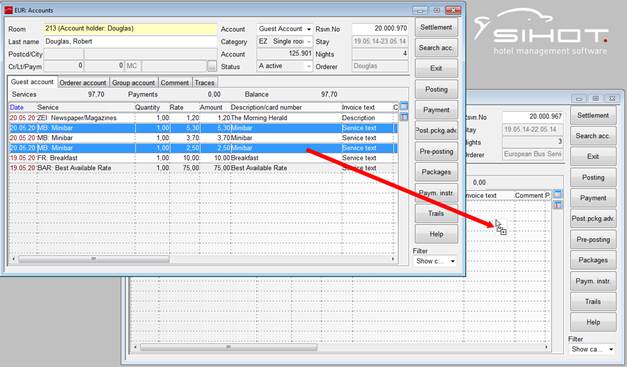Select the Traces tab
Viewport: 627px width, 367px height.
204,82
